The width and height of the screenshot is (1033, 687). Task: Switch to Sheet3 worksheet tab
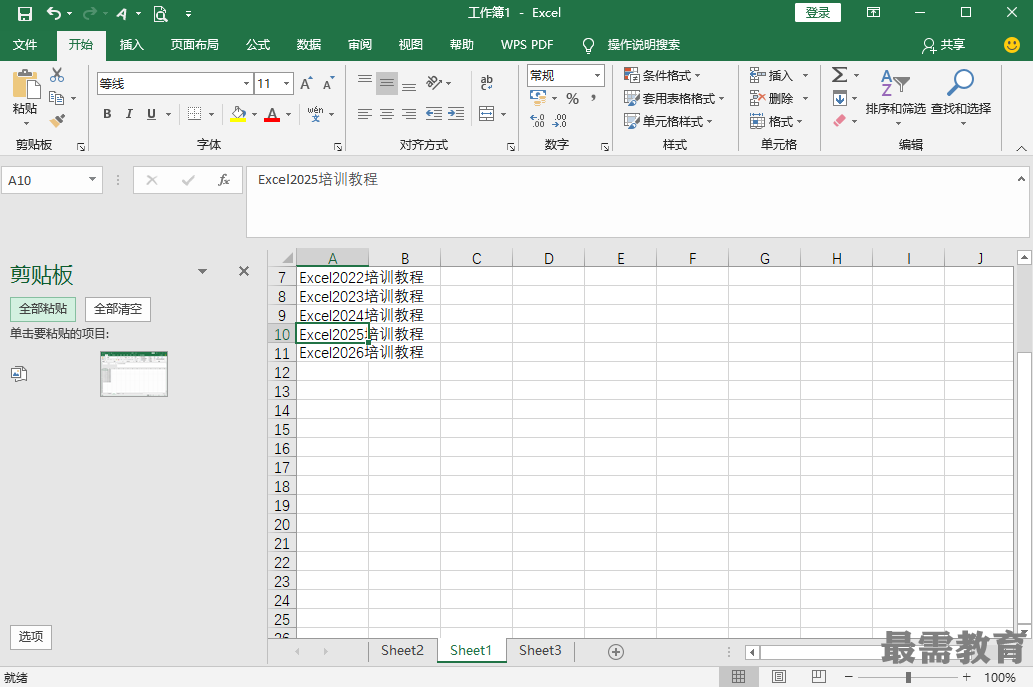click(x=540, y=651)
